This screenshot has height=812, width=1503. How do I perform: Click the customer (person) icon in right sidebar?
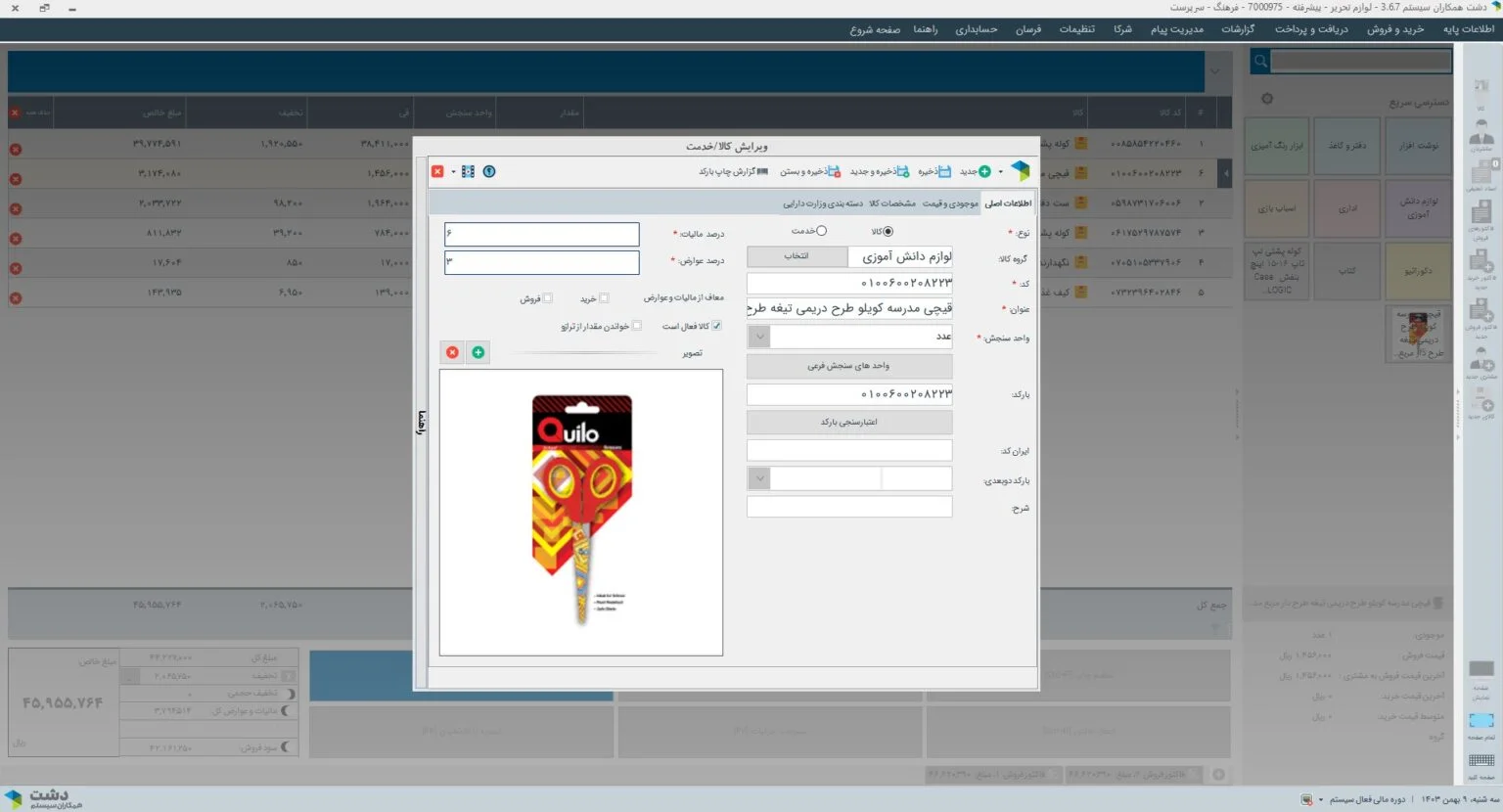(x=1481, y=133)
